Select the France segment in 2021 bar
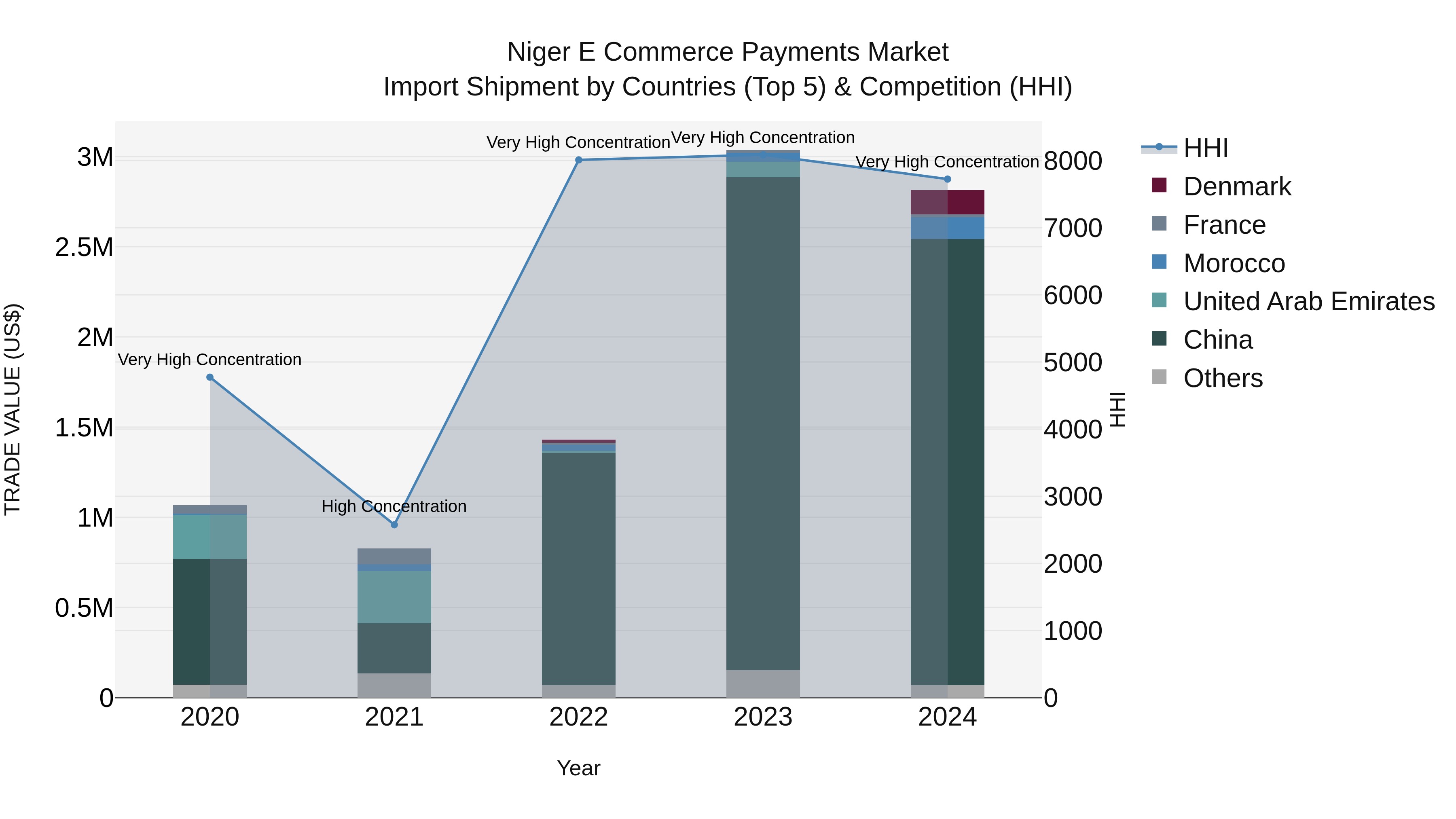This screenshot has height=819, width=1456. [394, 556]
